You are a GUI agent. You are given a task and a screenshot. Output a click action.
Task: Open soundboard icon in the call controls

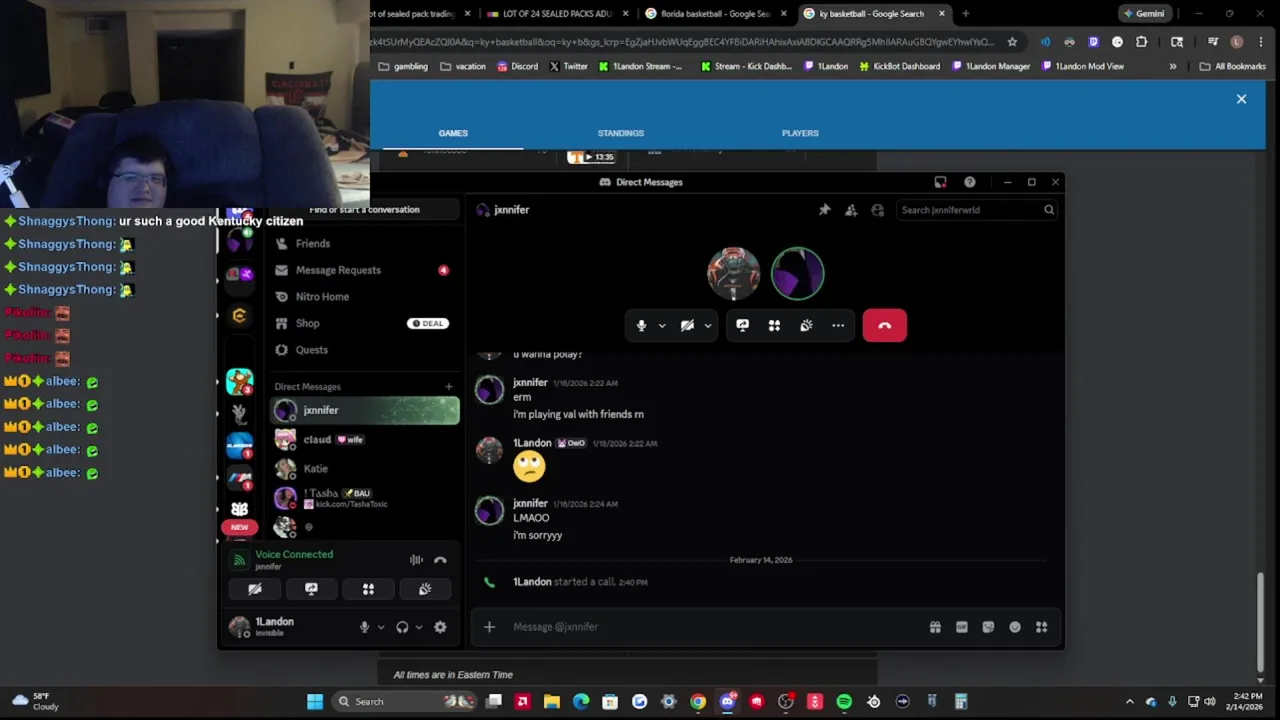pos(806,325)
